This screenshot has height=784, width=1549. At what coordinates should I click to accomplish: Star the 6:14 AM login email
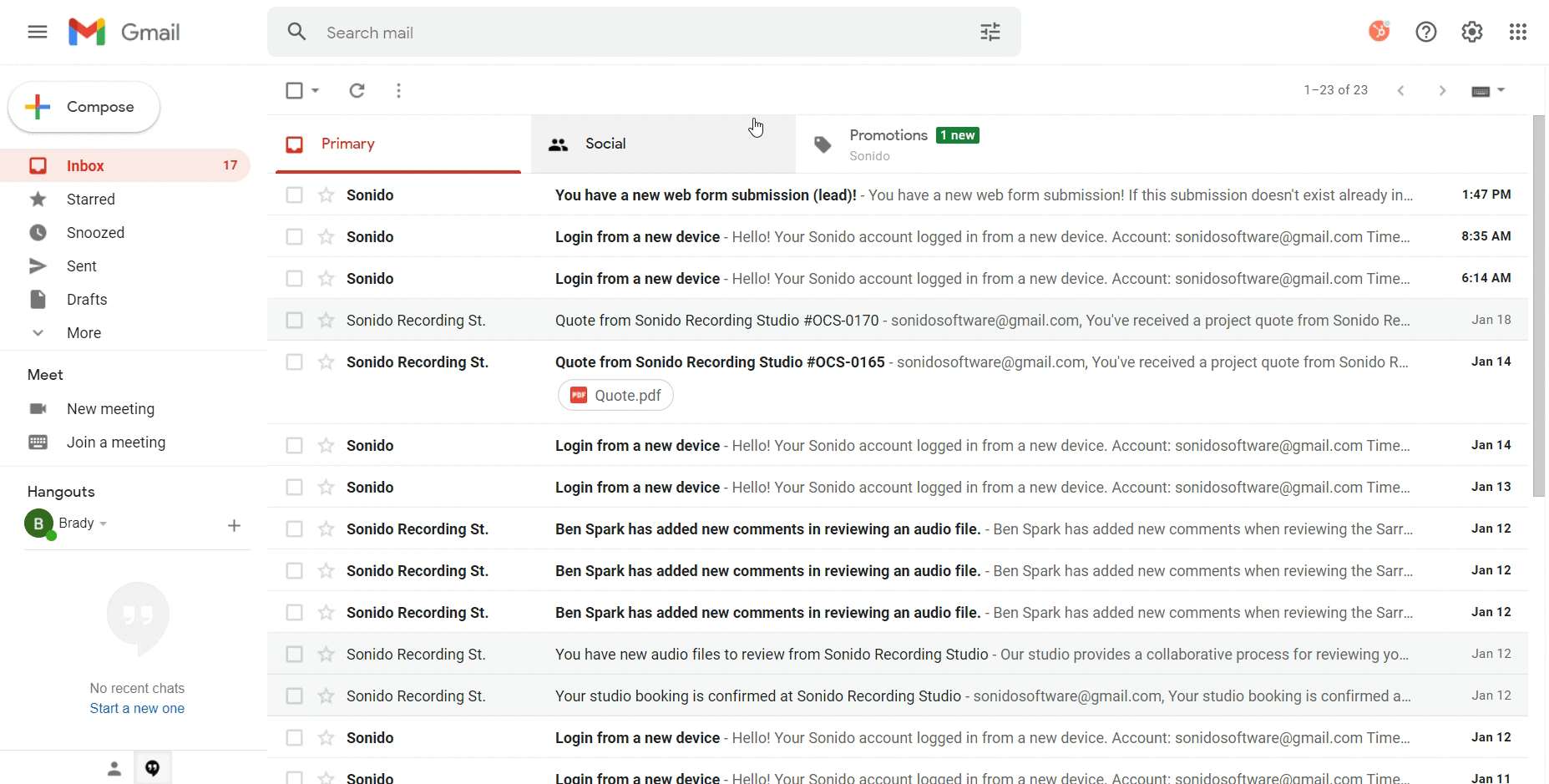pyautogui.click(x=327, y=278)
